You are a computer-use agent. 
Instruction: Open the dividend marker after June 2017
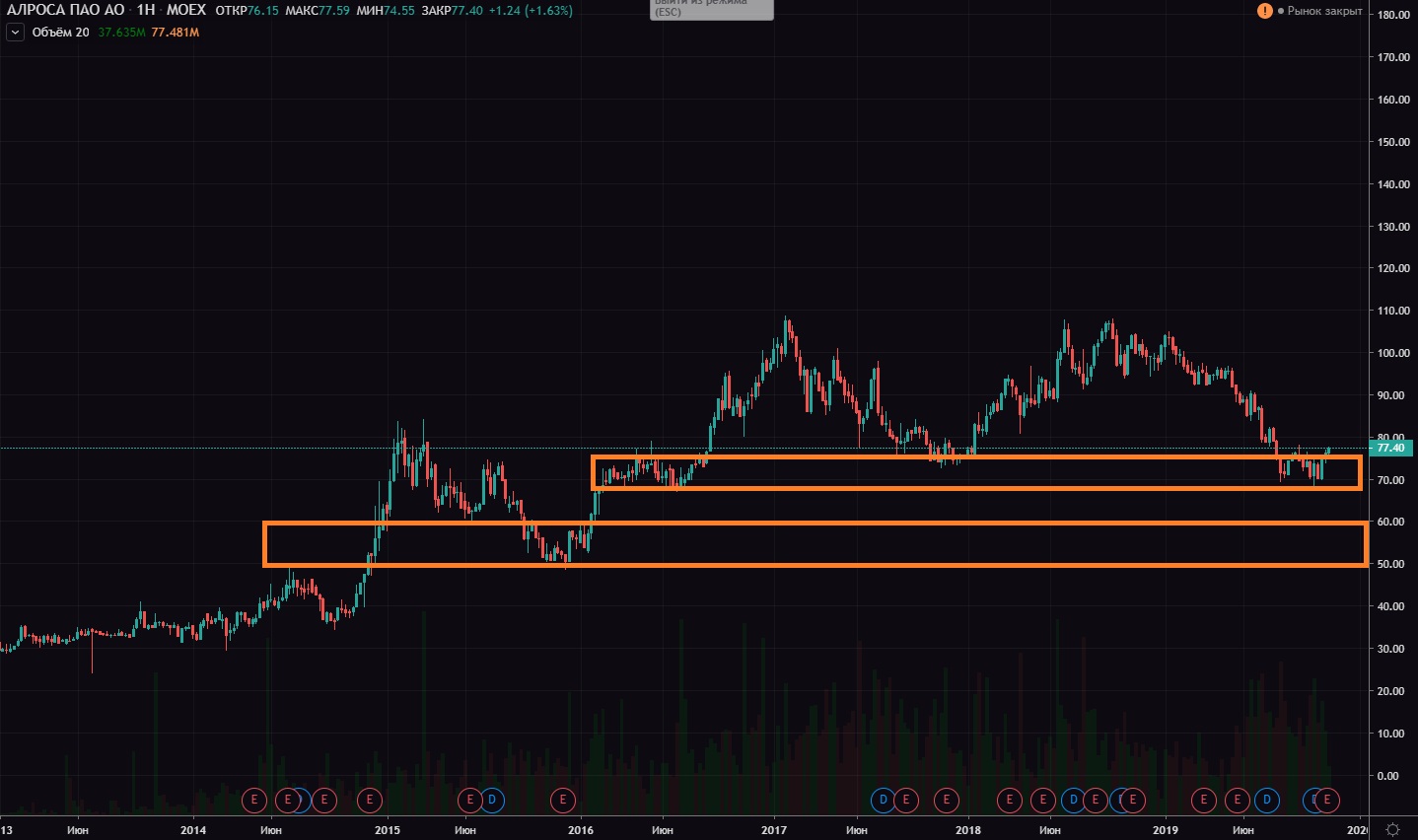pyautogui.click(x=884, y=800)
